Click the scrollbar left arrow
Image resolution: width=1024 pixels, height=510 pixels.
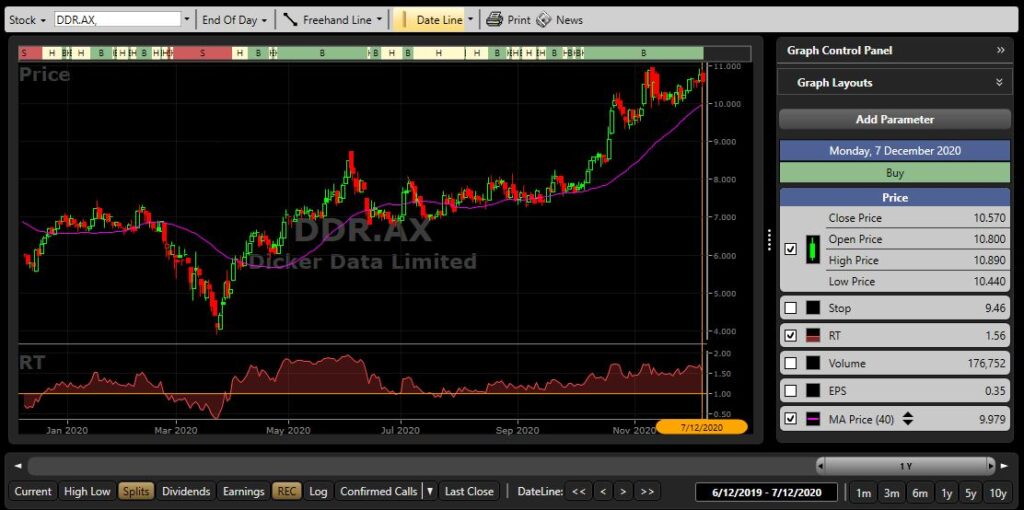(18, 466)
